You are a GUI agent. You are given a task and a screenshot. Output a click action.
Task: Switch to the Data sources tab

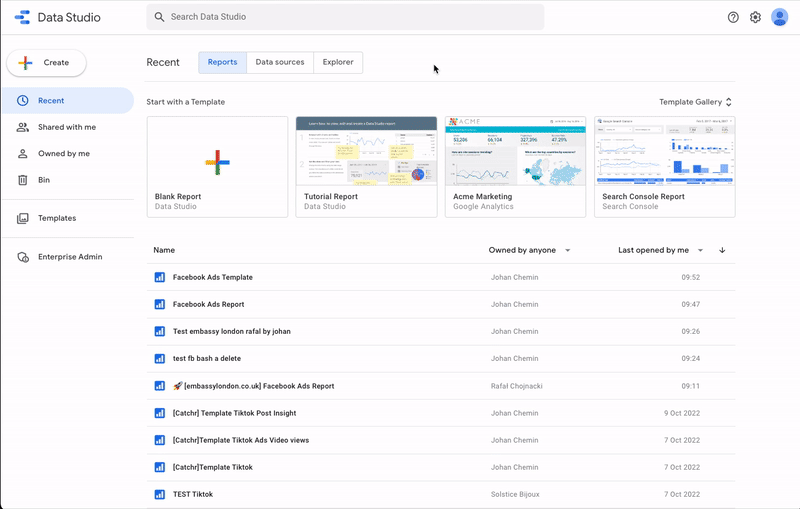(280, 62)
